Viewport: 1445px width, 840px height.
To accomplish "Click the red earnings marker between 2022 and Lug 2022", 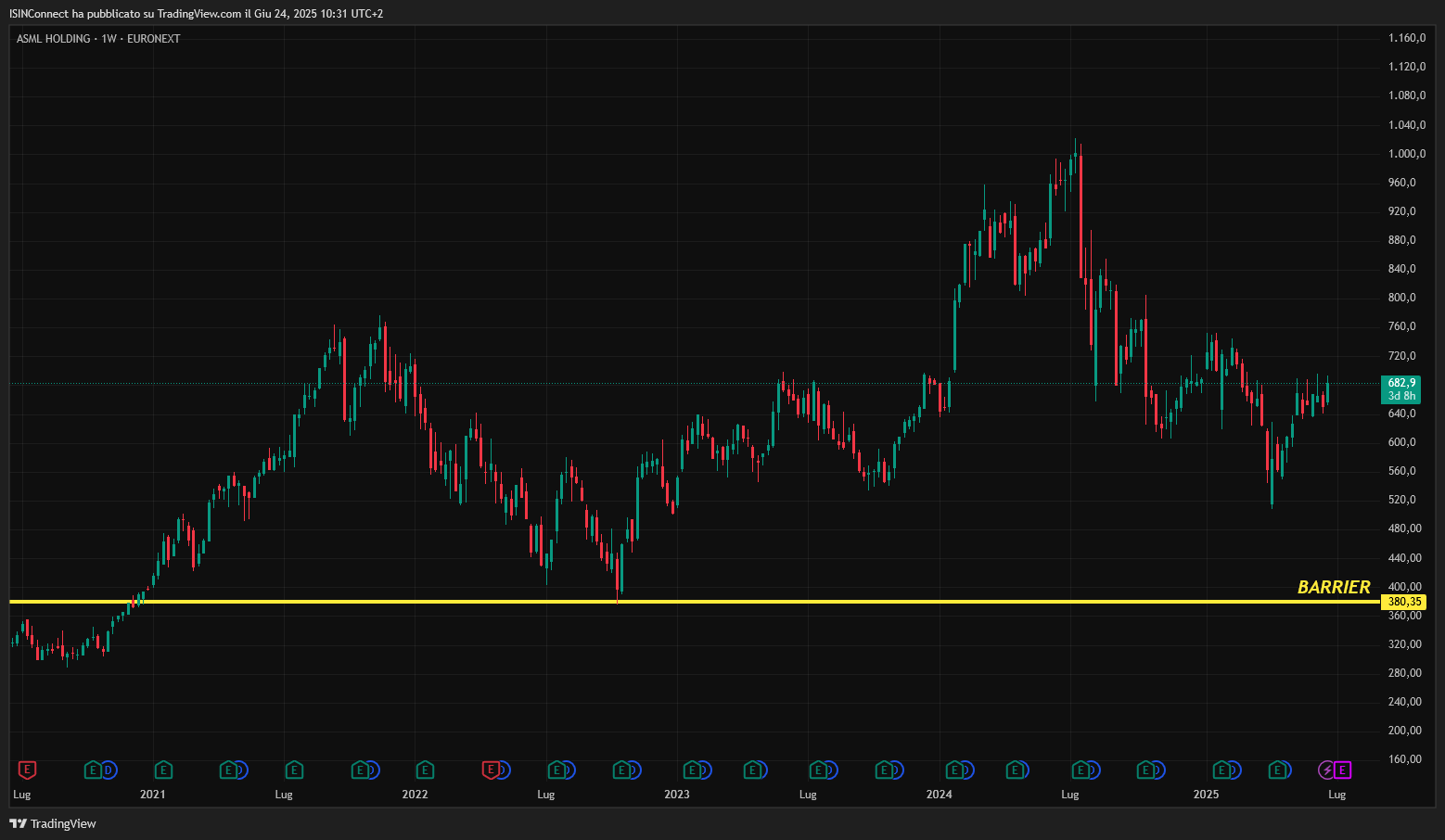I will [x=491, y=770].
